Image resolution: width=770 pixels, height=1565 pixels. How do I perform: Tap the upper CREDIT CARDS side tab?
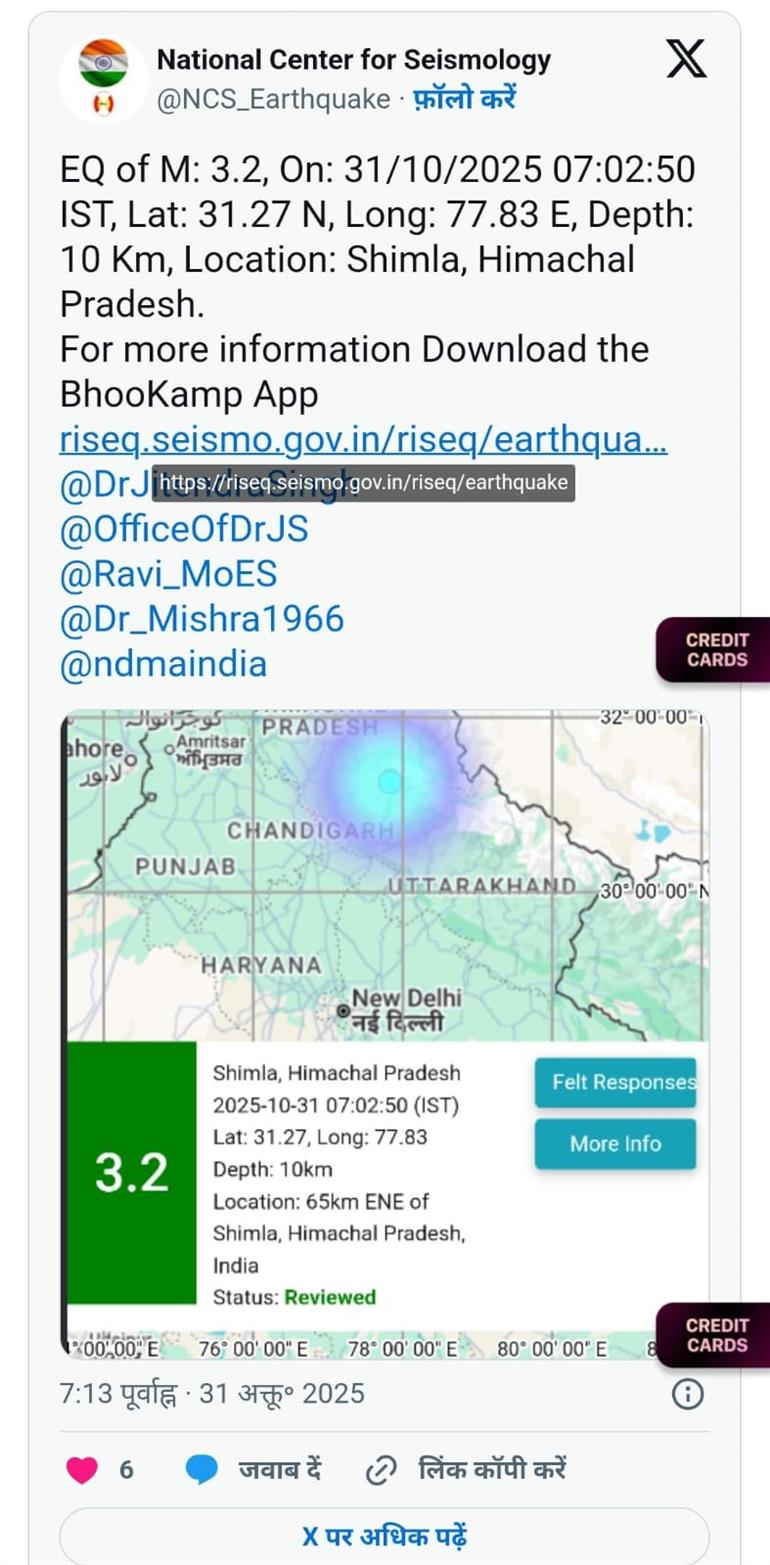(716, 651)
